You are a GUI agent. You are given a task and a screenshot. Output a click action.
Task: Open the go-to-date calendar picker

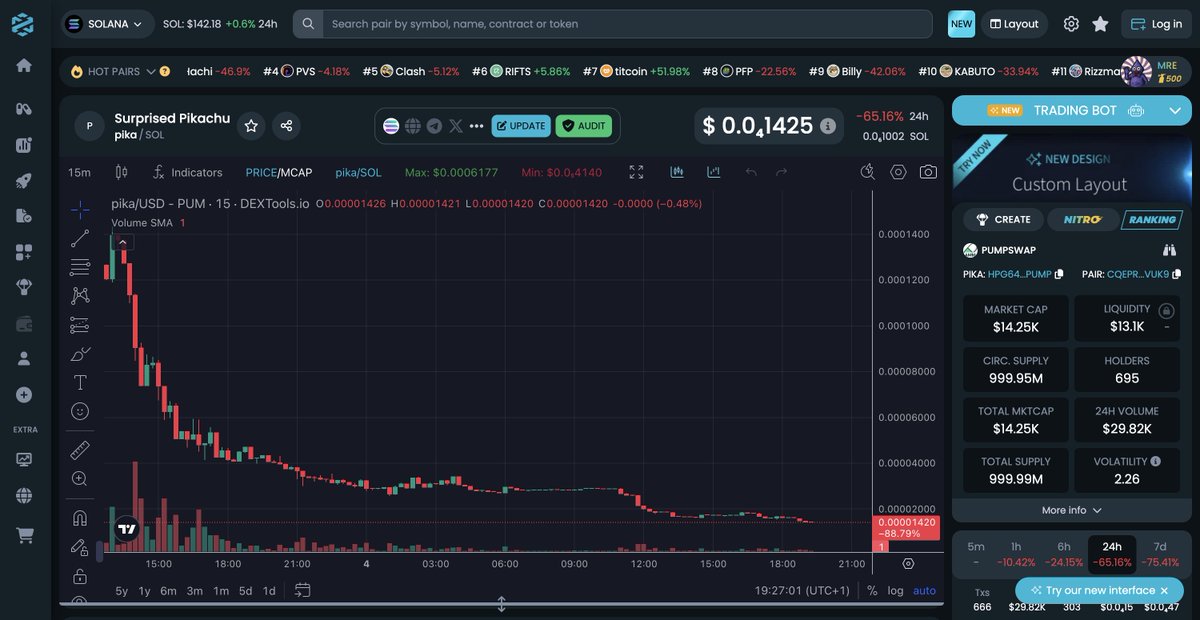(x=303, y=590)
